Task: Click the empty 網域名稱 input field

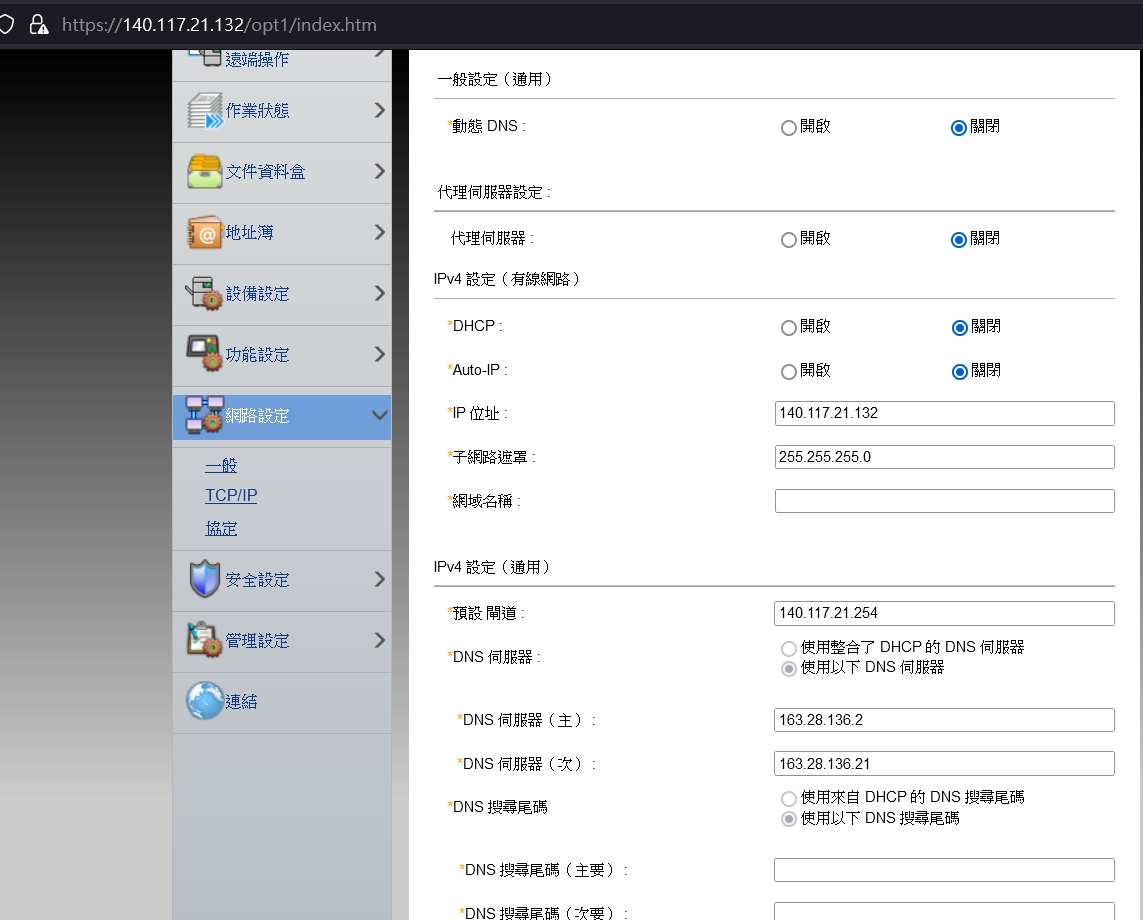Action: [x=945, y=501]
